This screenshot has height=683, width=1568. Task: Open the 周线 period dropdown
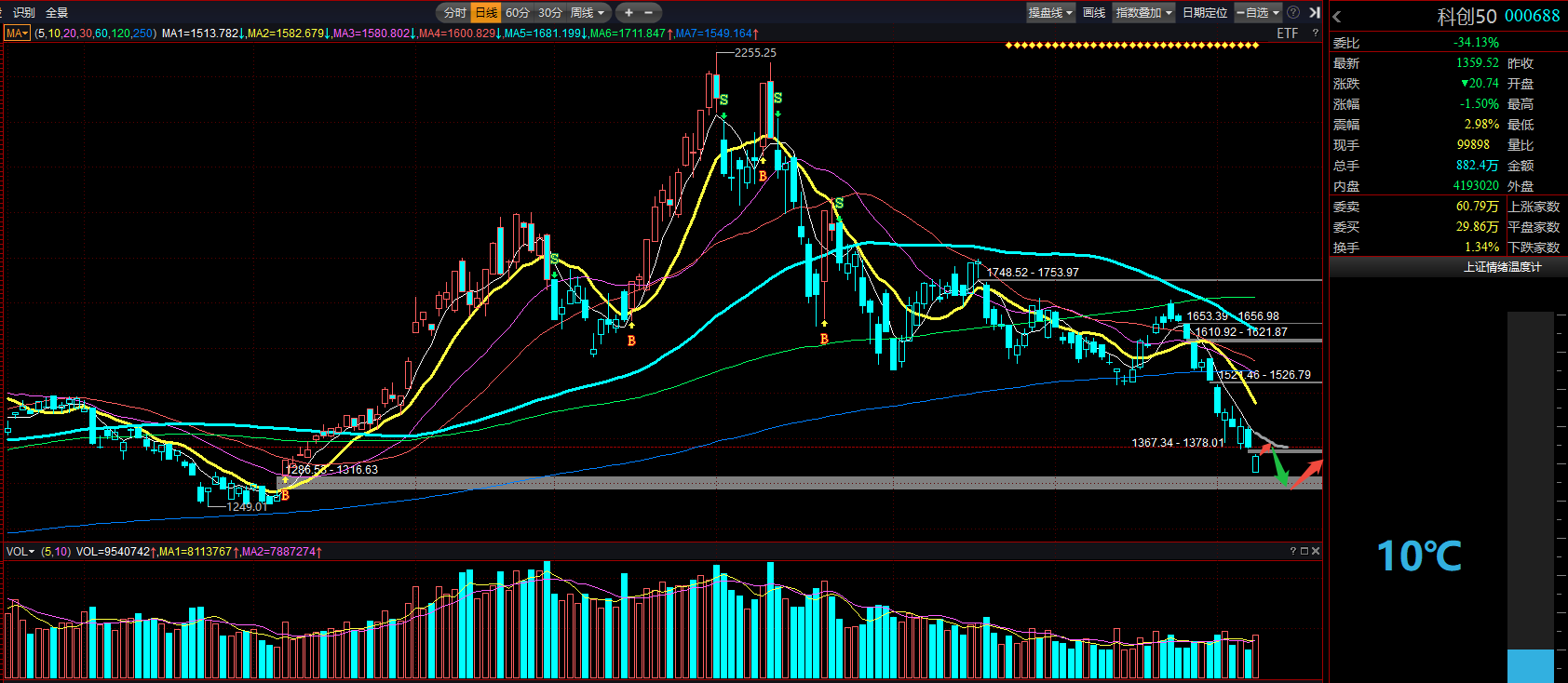[x=588, y=13]
